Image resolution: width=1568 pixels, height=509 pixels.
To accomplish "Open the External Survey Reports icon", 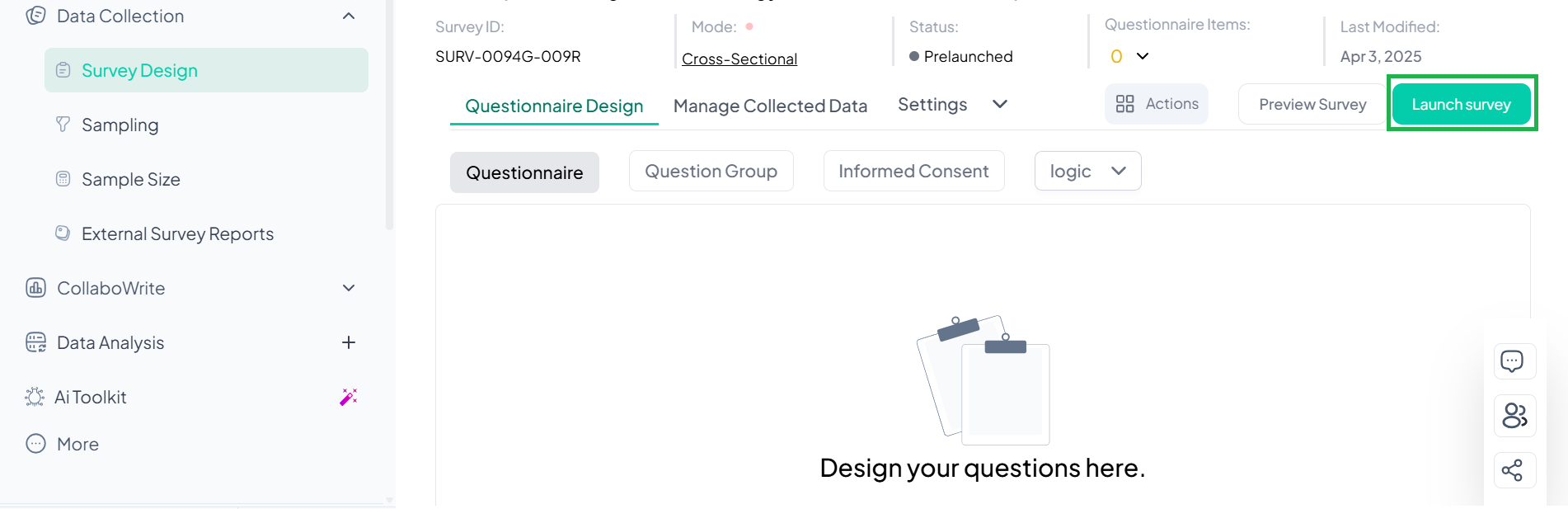I will 63,233.
